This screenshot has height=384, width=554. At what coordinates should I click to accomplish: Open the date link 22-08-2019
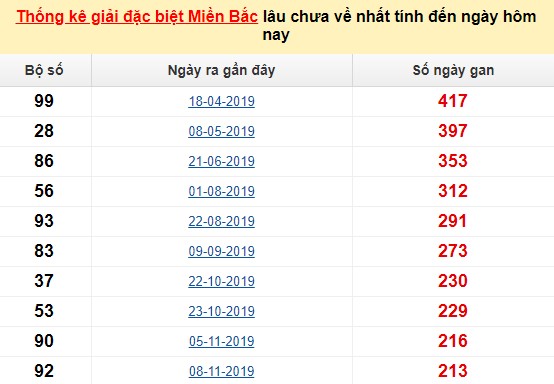pyautogui.click(x=222, y=221)
